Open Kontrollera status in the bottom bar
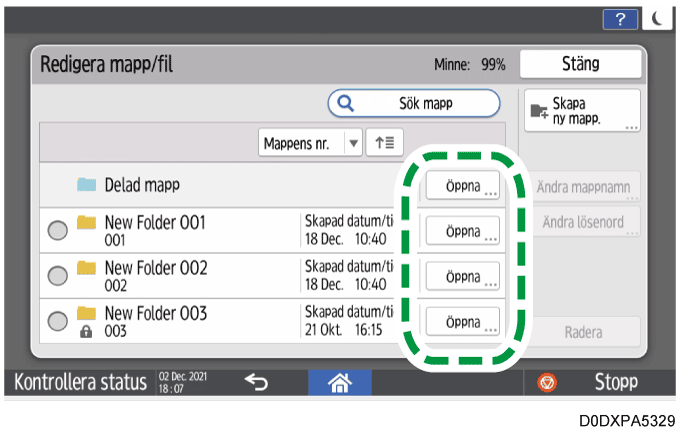679x431 pixels. pyautogui.click(x=78, y=382)
